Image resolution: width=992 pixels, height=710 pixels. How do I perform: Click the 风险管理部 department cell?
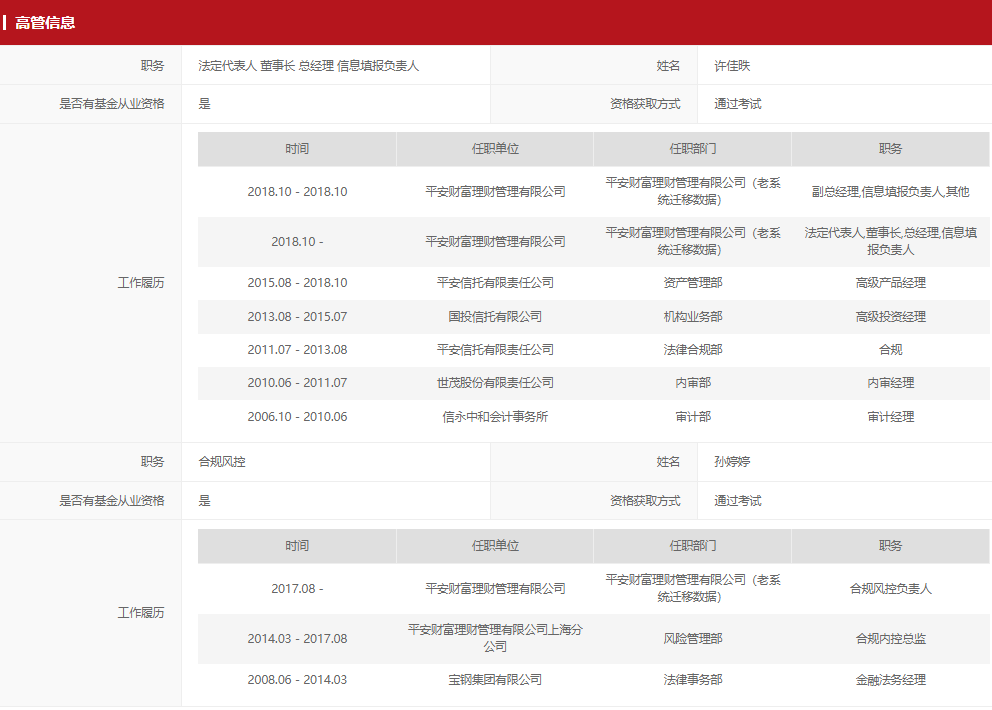[693, 638]
